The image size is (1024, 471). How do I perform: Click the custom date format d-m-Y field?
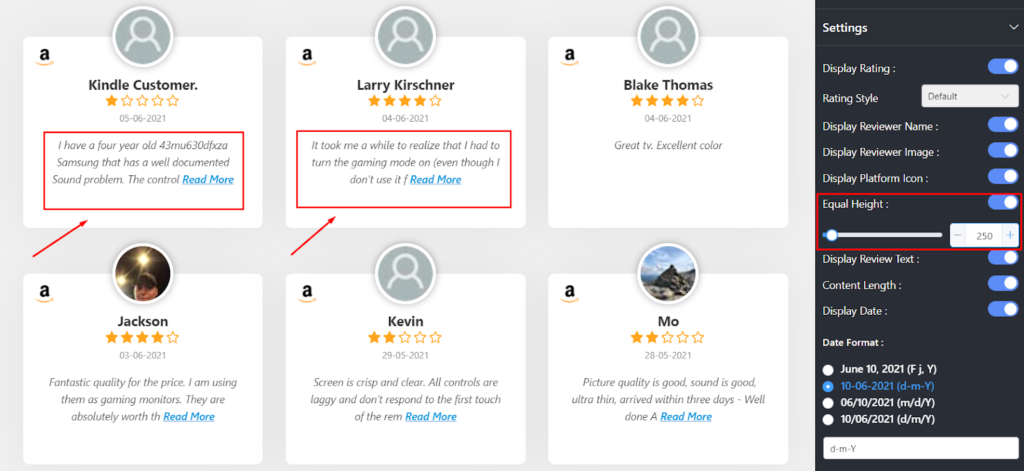coord(920,449)
